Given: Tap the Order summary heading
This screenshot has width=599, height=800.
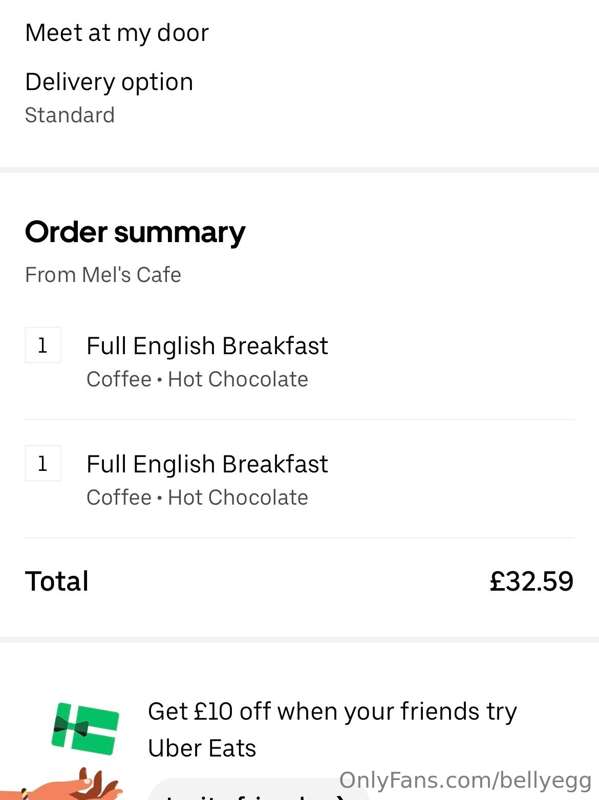Looking at the screenshot, I should [x=135, y=233].
